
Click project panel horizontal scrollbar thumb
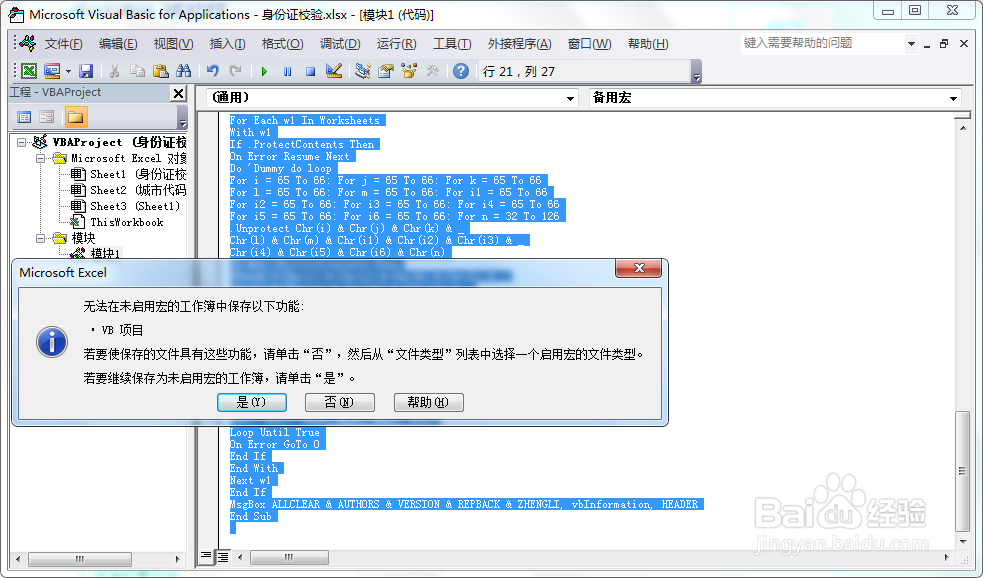pyautogui.click(x=80, y=559)
